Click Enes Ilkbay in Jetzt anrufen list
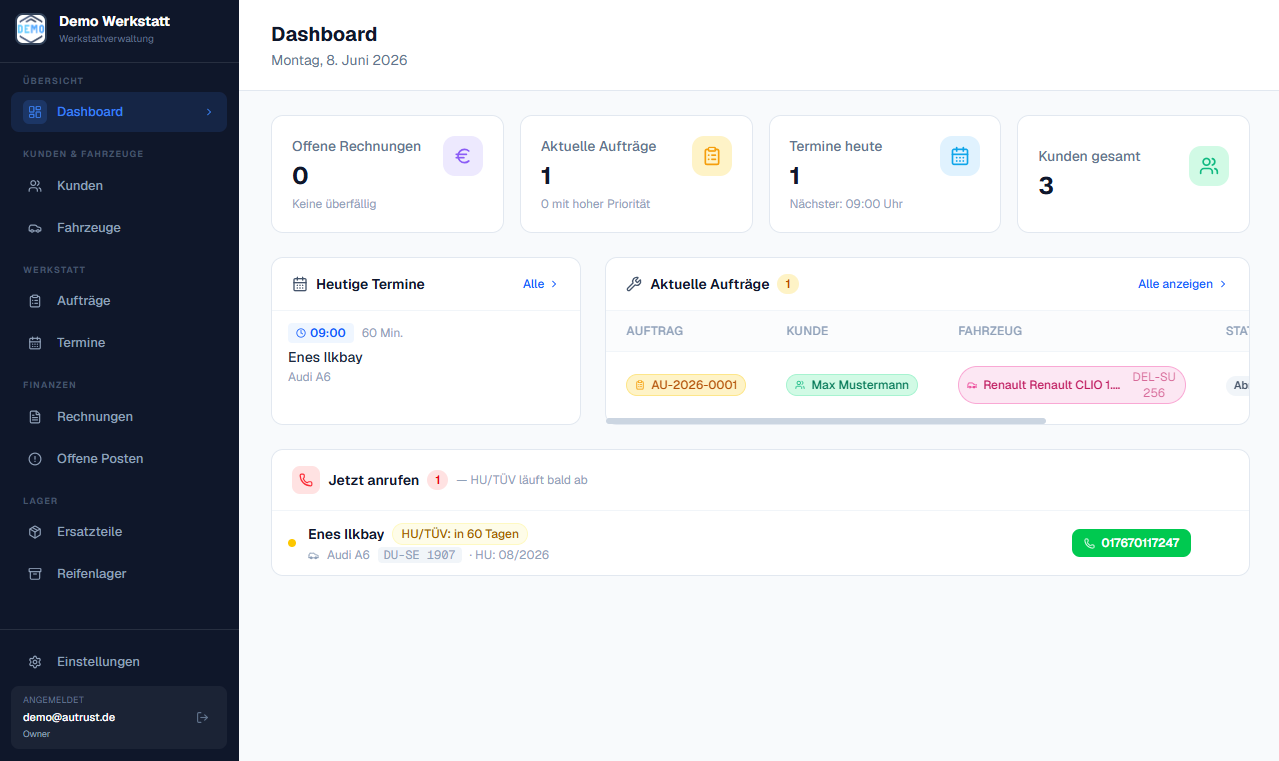 click(346, 534)
